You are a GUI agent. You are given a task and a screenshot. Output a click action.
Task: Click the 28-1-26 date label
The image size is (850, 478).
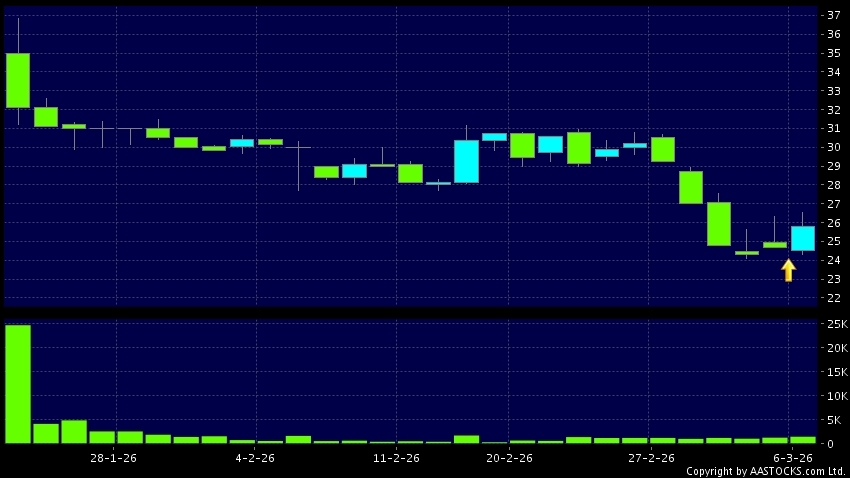click(x=114, y=457)
